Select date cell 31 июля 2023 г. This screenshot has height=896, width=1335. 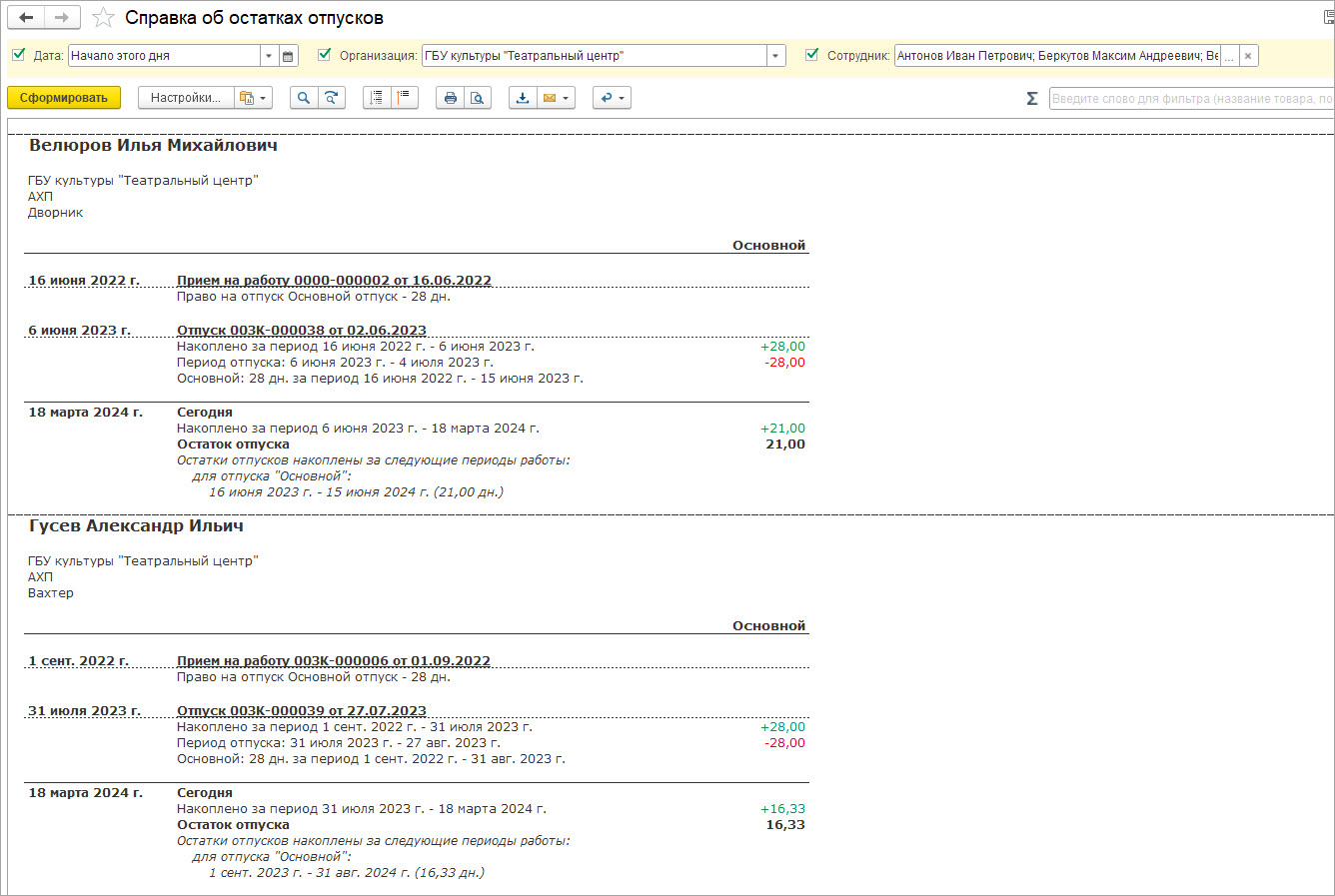pos(84,710)
